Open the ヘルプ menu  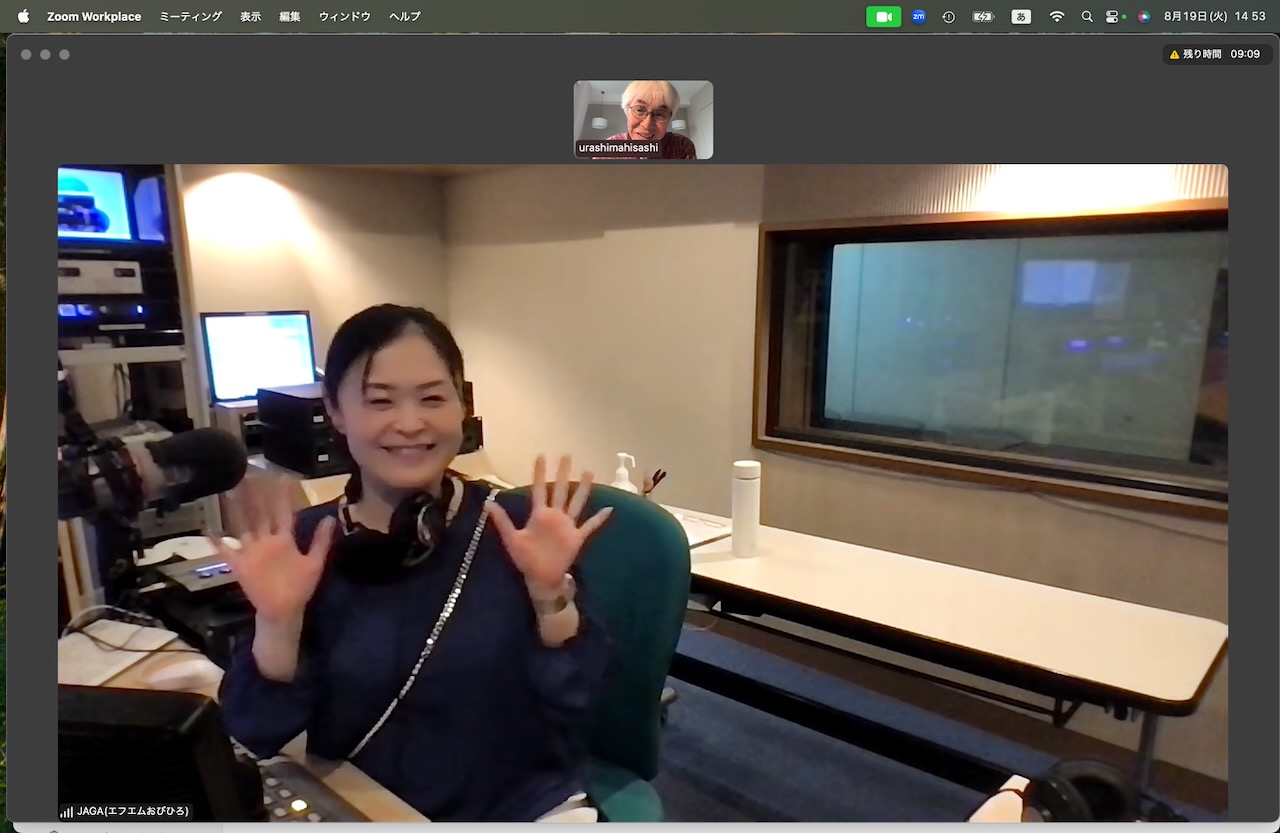404,16
